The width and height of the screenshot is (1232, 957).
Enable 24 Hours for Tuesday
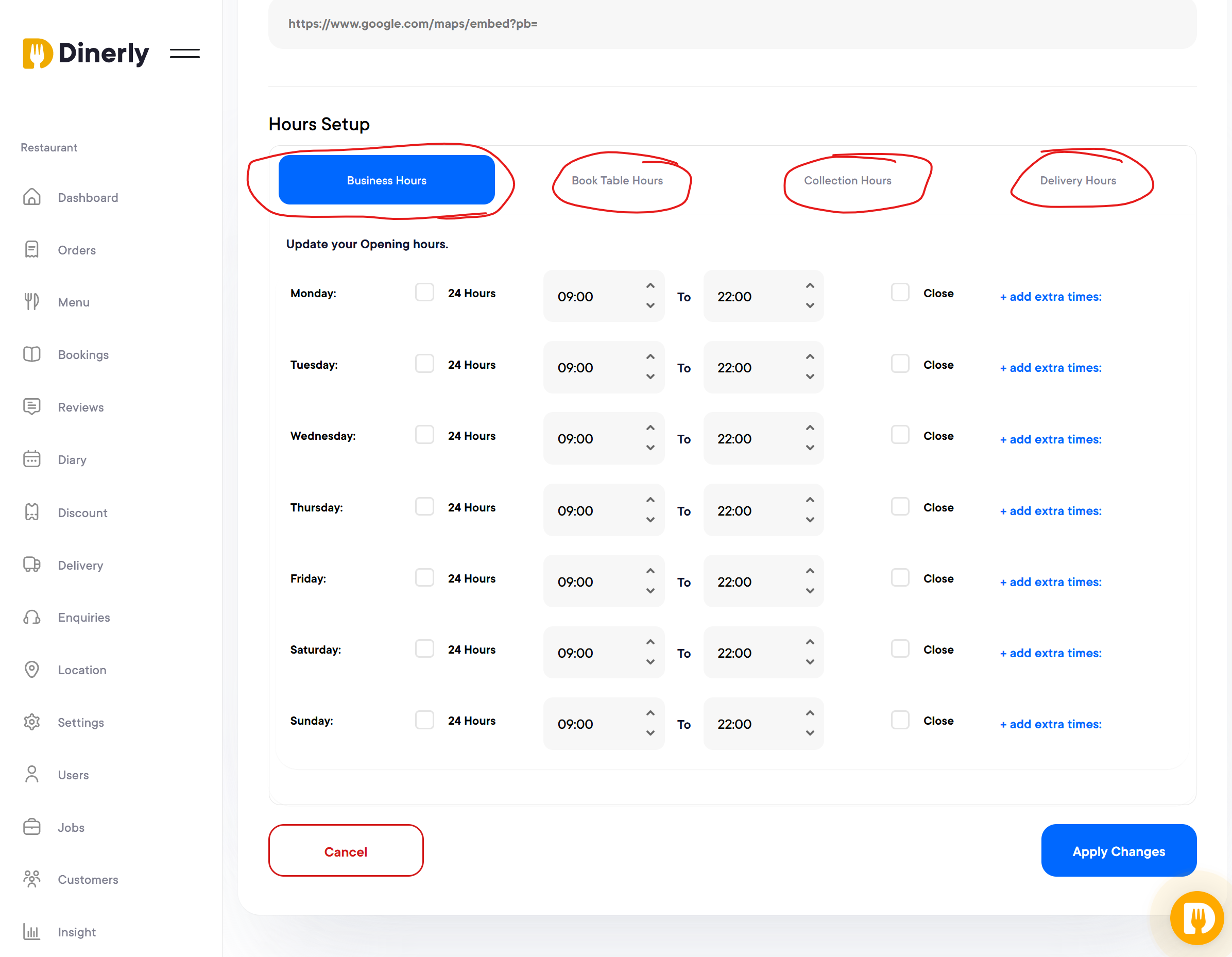[424, 364]
